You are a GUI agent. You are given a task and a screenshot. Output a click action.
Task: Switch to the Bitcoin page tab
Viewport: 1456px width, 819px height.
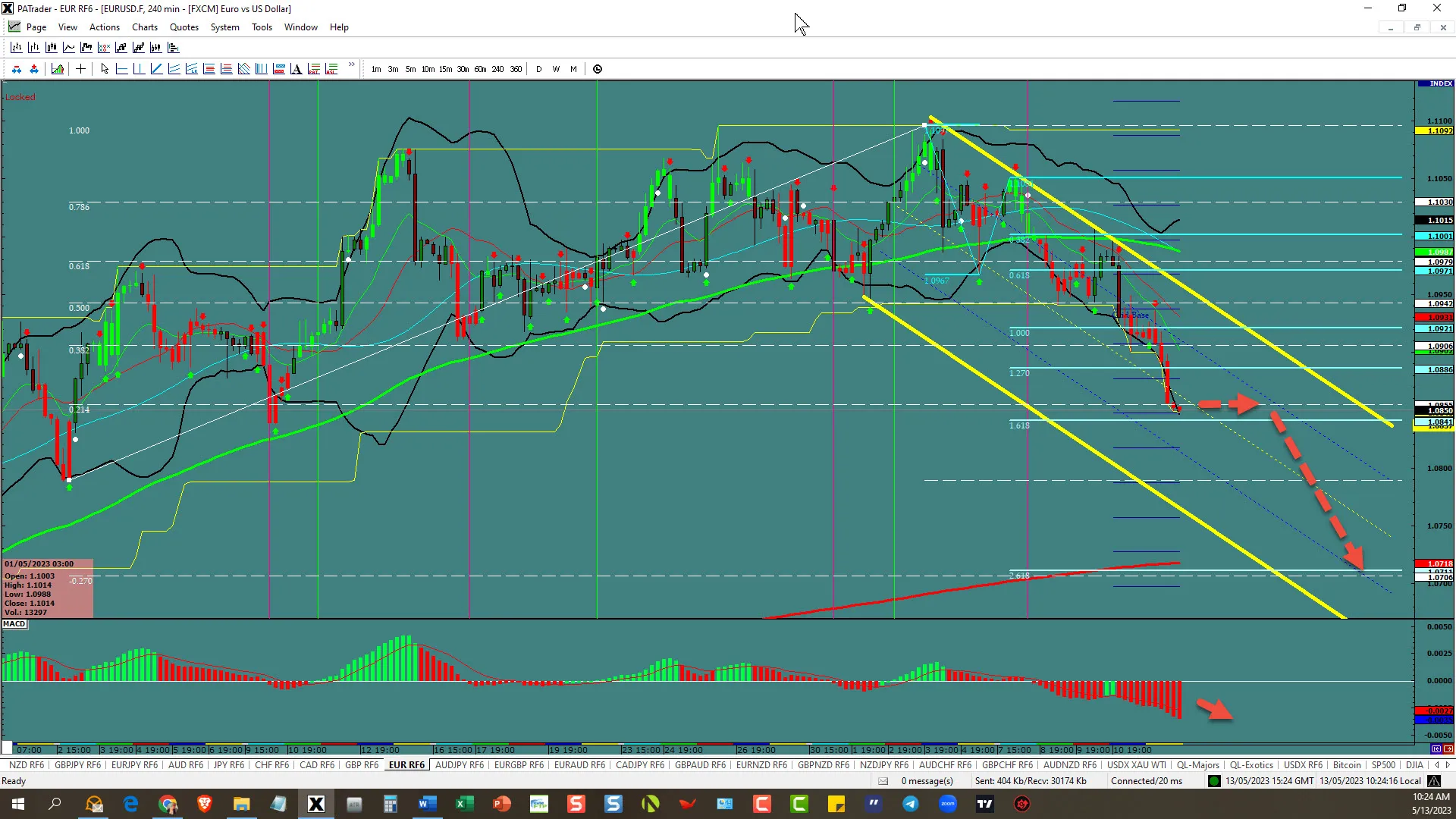pos(1347,765)
